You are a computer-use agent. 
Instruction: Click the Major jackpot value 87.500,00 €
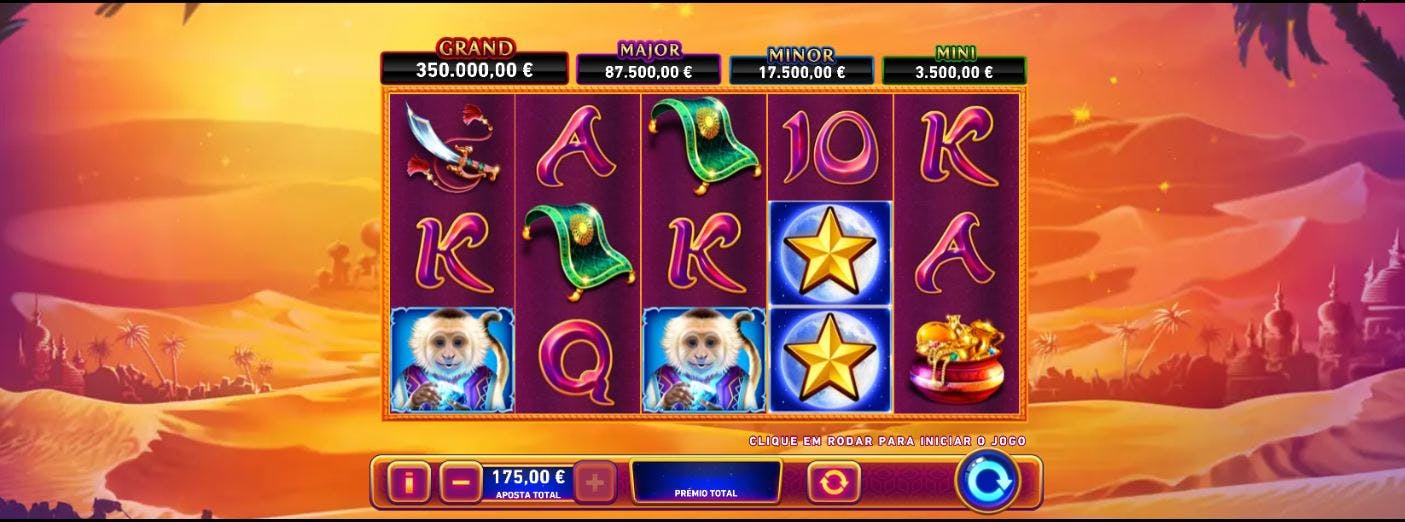coord(648,71)
